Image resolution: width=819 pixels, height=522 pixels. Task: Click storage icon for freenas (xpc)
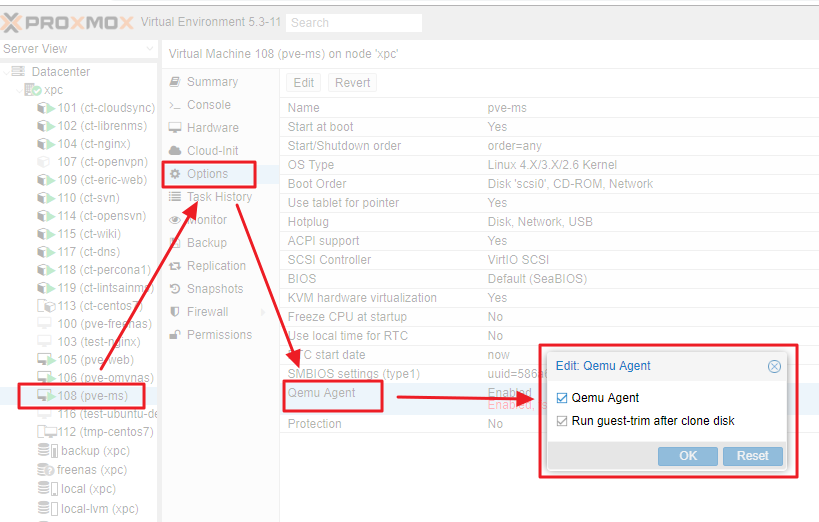point(45,470)
